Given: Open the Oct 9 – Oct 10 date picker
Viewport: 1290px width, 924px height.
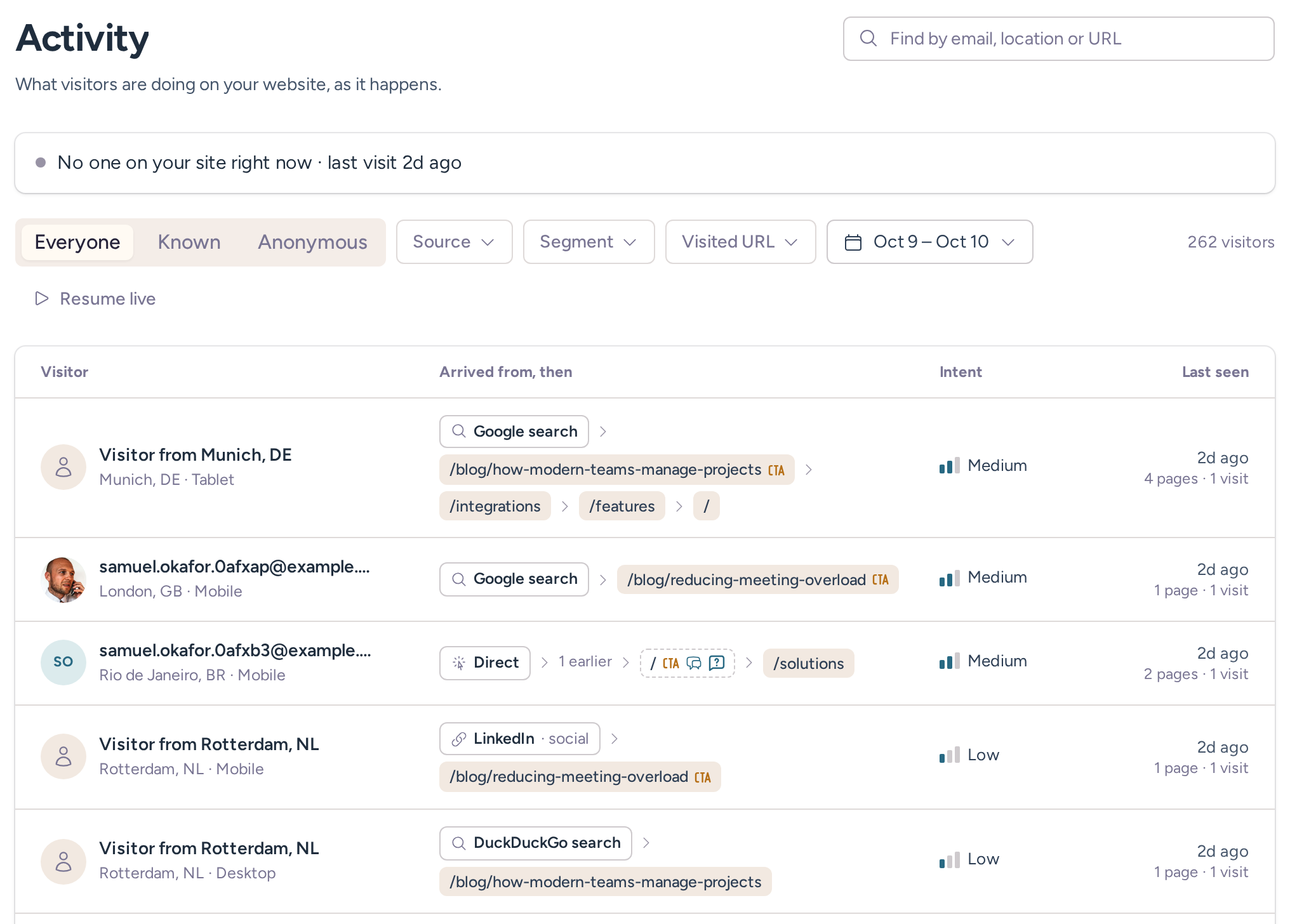Looking at the screenshot, I should (929, 242).
